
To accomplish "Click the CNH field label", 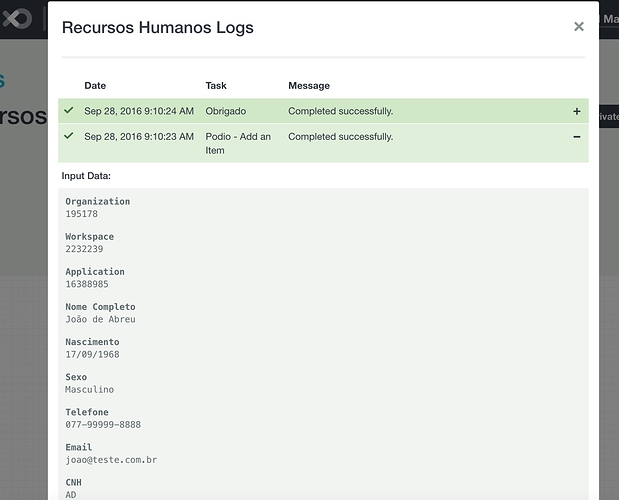I will (73, 482).
